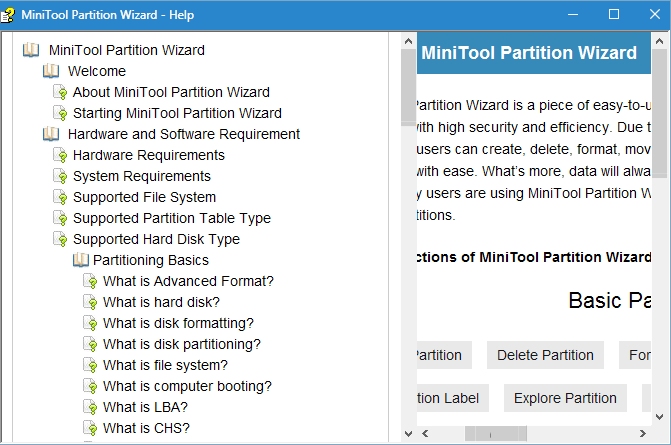Screen dimensions: 671x445
Task: Click the content pane horizontal scrollbar thumb
Action: point(496,434)
